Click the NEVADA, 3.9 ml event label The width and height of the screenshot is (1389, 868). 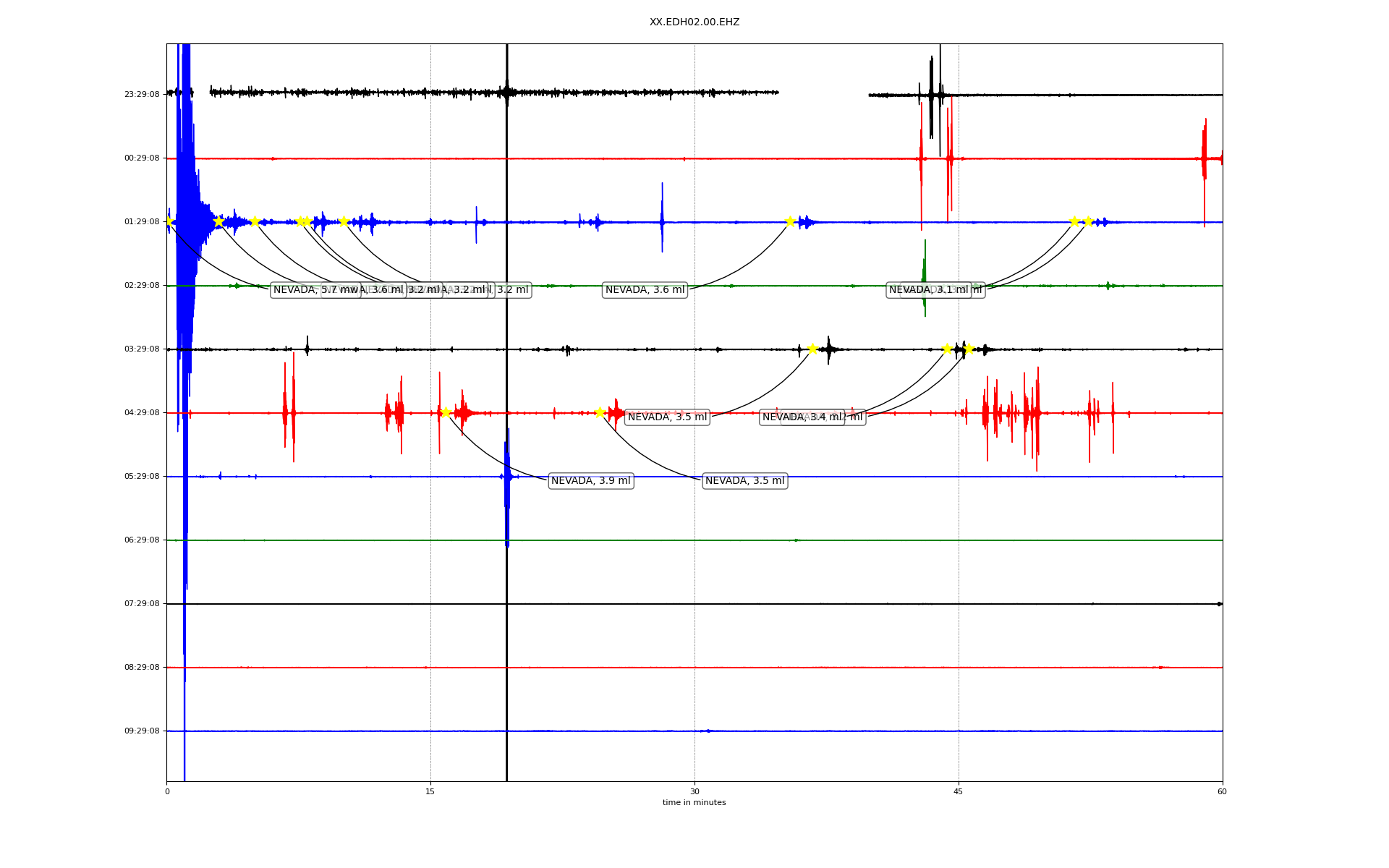click(590, 481)
